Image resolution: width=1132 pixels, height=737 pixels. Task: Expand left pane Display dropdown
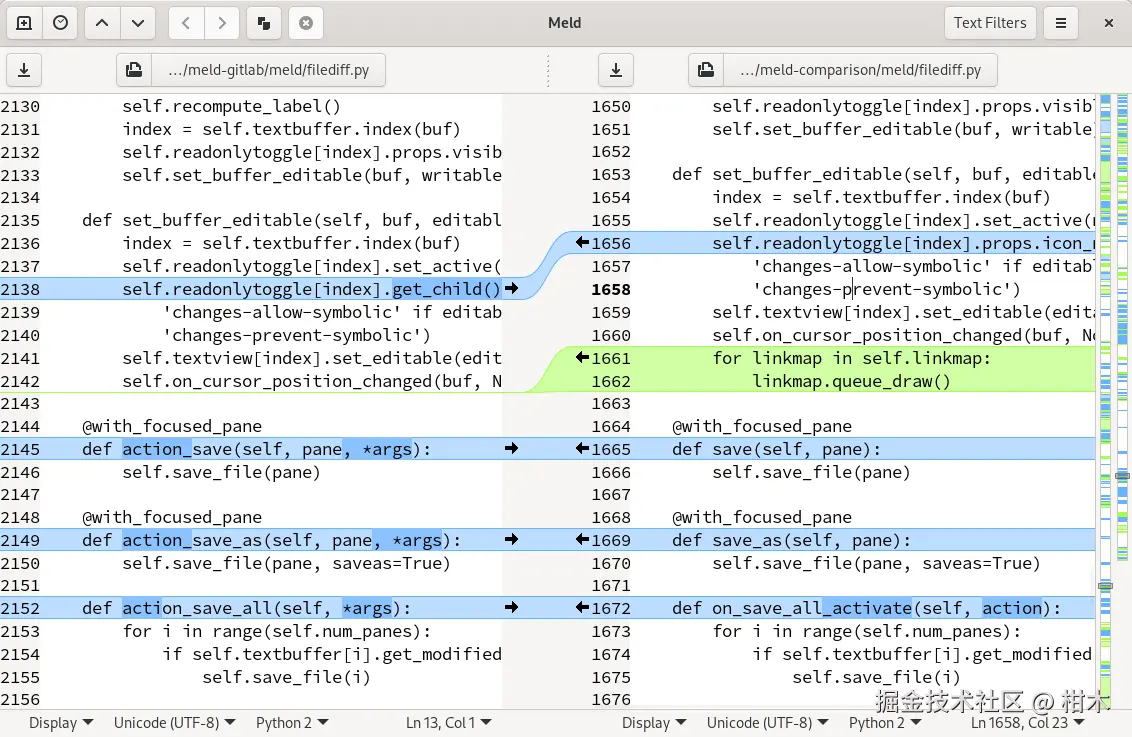click(x=61, y=723)
